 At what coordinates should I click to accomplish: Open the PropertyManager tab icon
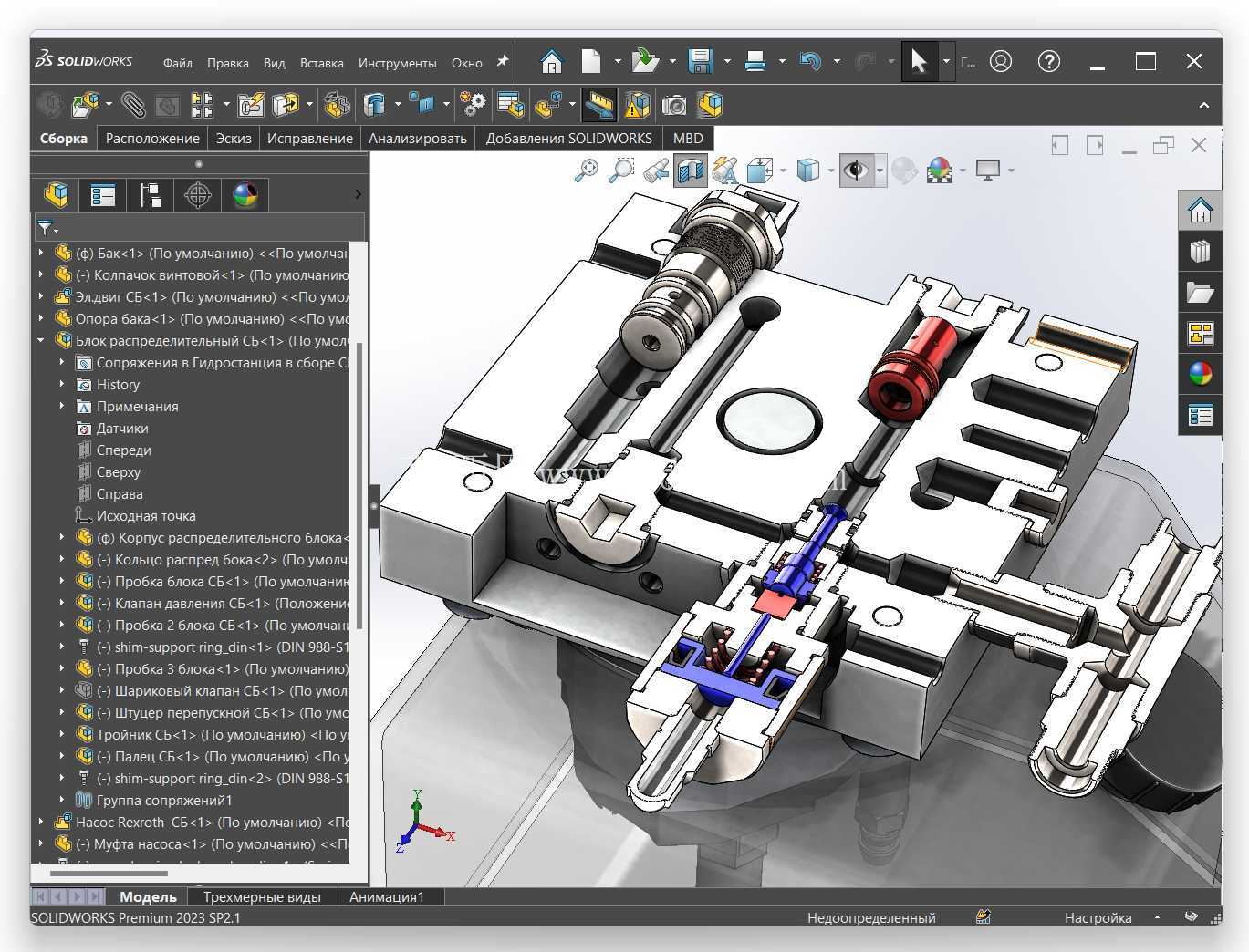click(x=103, y=194)
